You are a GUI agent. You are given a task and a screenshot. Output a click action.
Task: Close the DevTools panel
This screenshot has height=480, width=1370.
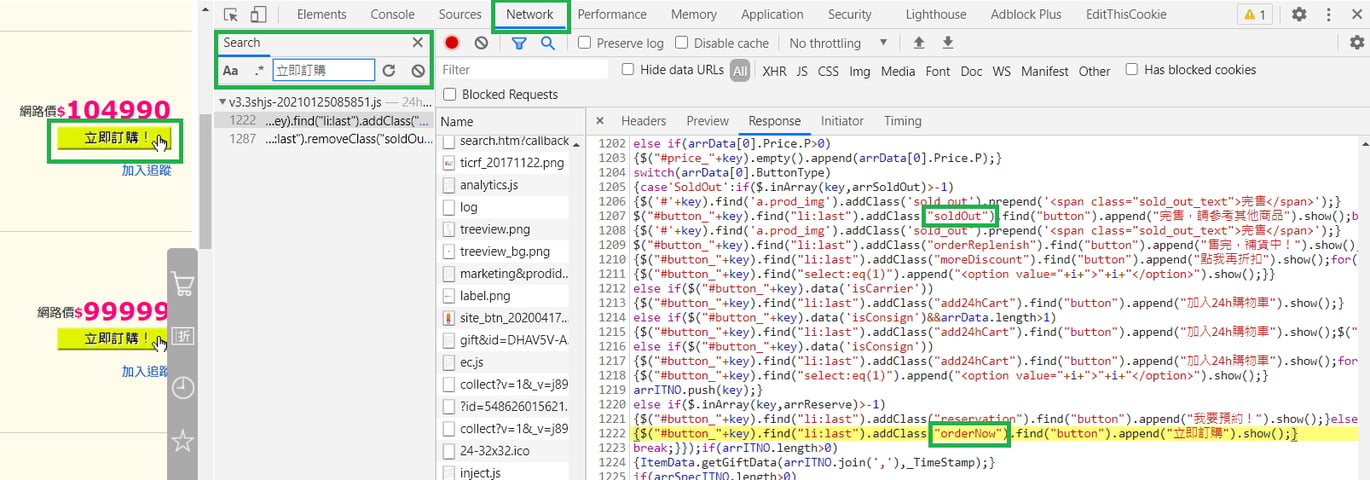(1355, 14)
